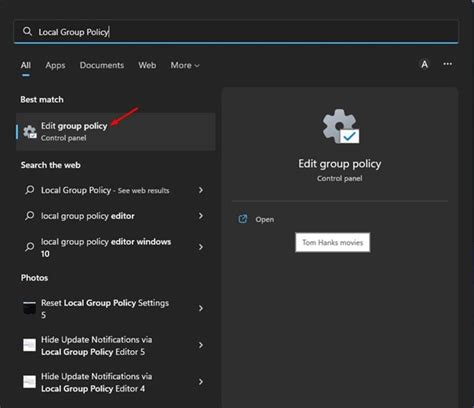Expand arrow for Hide Update Notifications Editor 5

coord(201,345)
